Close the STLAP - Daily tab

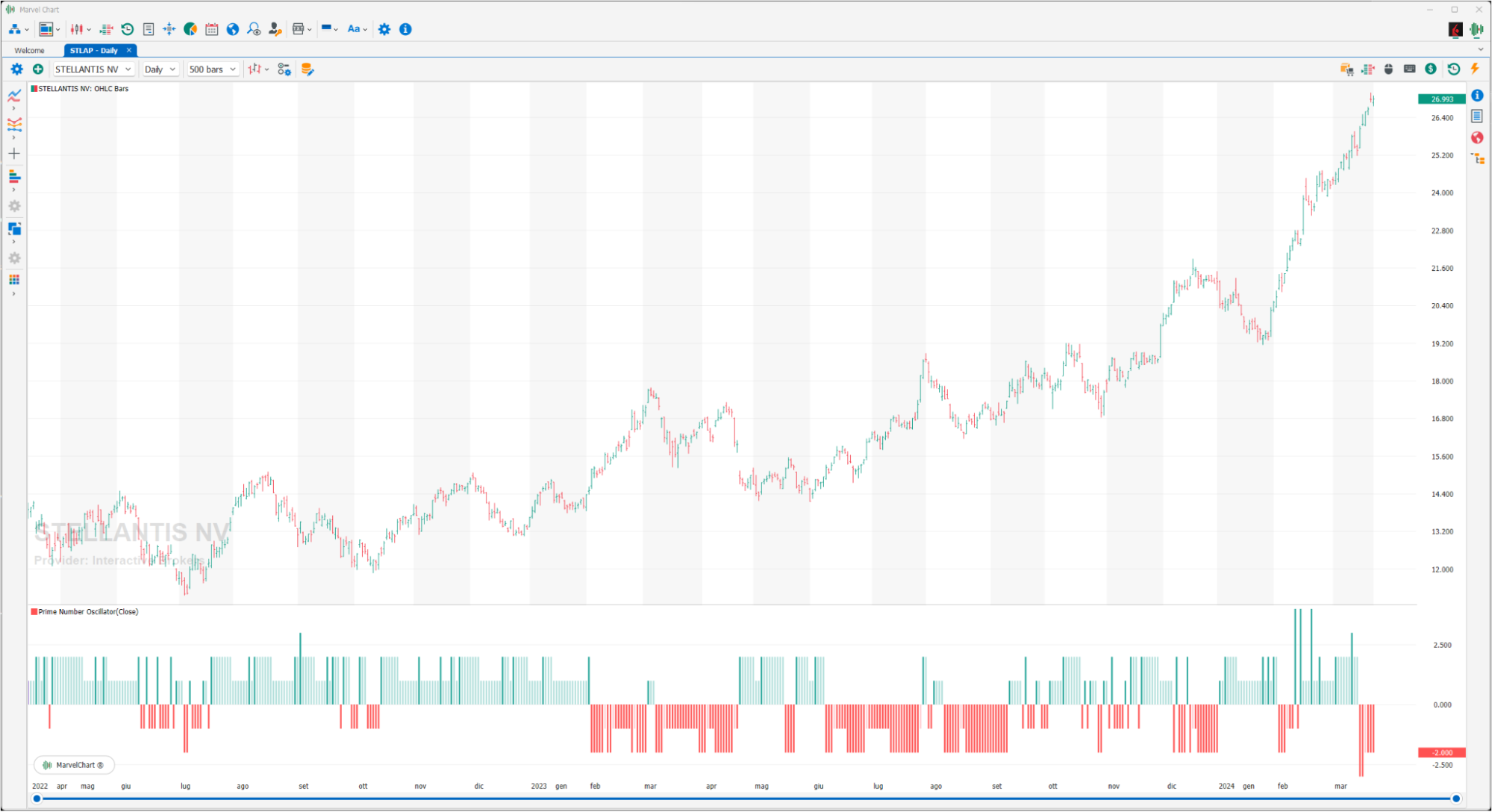pos(128,51)
